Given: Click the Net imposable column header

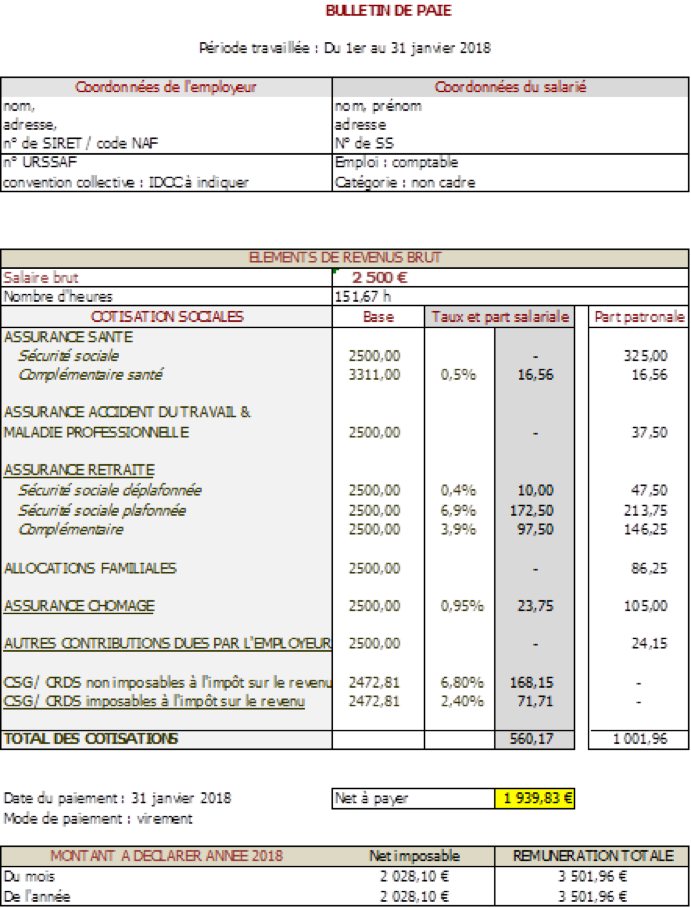Looking at the screenshot, I should tap(414, 856).
